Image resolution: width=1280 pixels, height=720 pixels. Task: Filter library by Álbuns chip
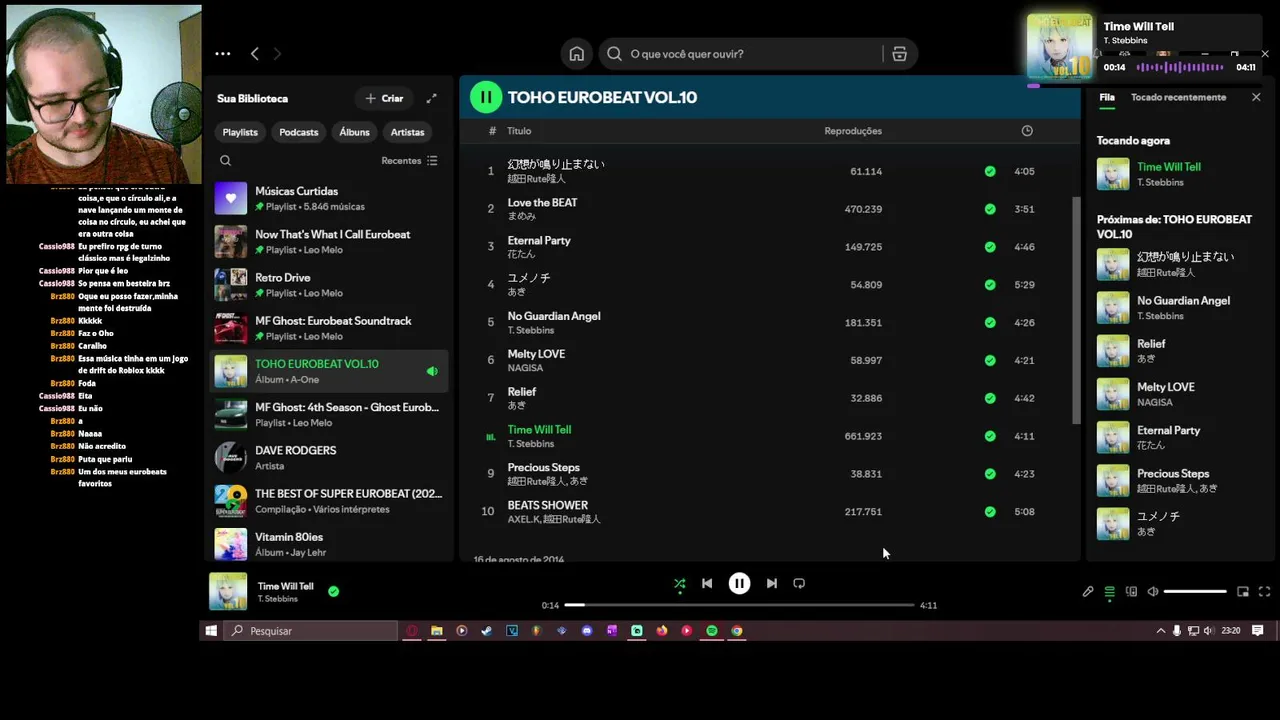354,132
